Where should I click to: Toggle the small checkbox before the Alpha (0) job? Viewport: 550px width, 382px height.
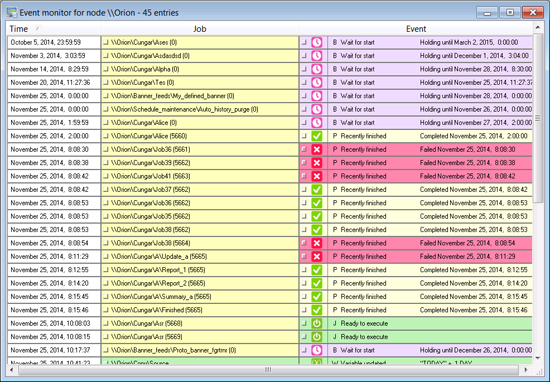106,69
